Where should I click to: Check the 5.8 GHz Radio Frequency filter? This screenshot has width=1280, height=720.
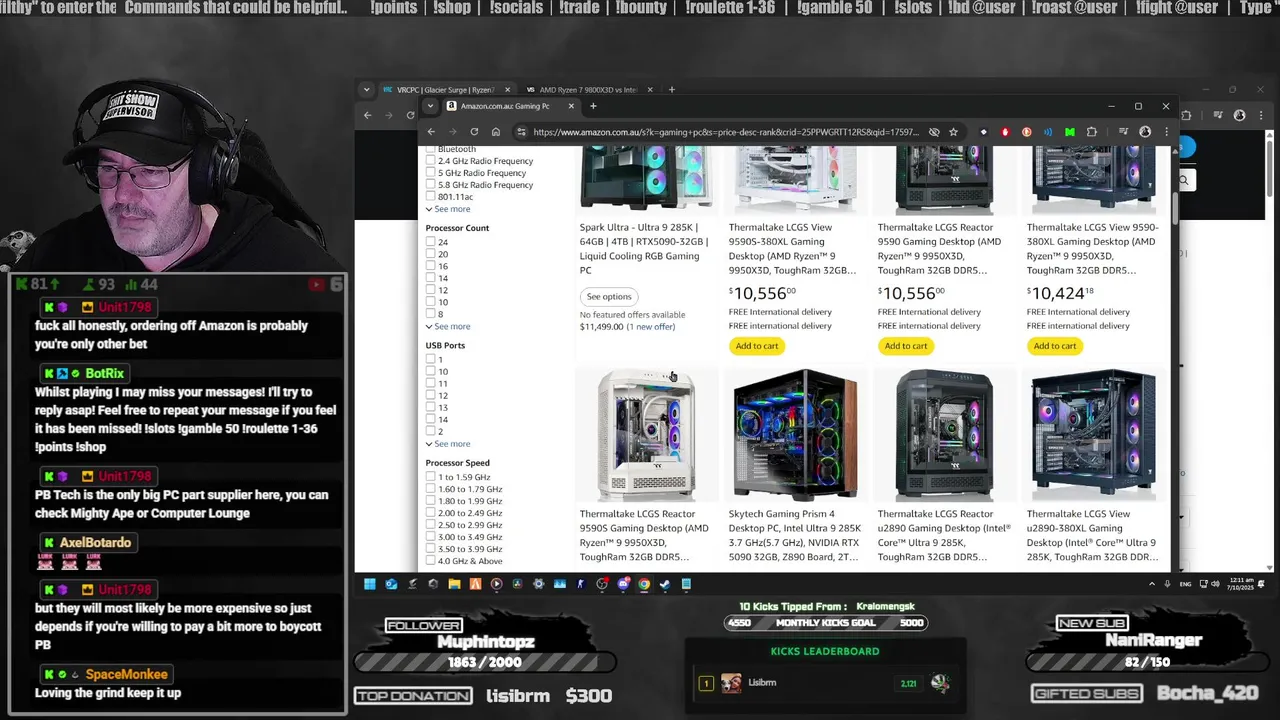pyautogui.click(x=431, y=185)
